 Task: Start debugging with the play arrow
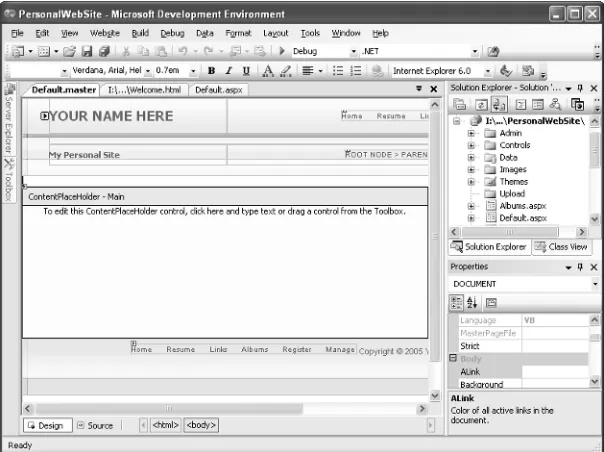click(x=282, y=51)
